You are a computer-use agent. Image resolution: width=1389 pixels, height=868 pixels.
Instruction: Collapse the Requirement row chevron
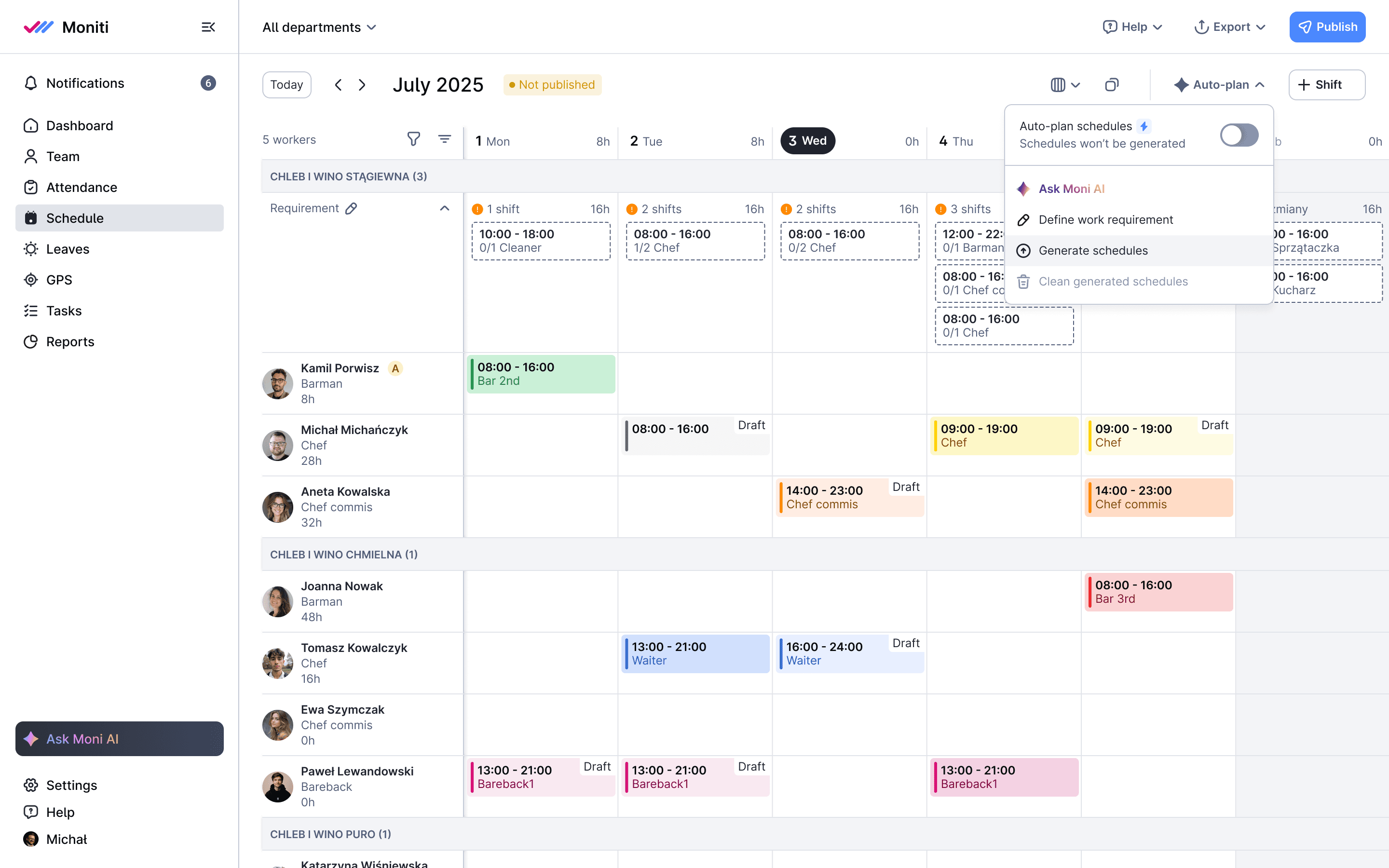pyautogui.click(x=444, y=208)
